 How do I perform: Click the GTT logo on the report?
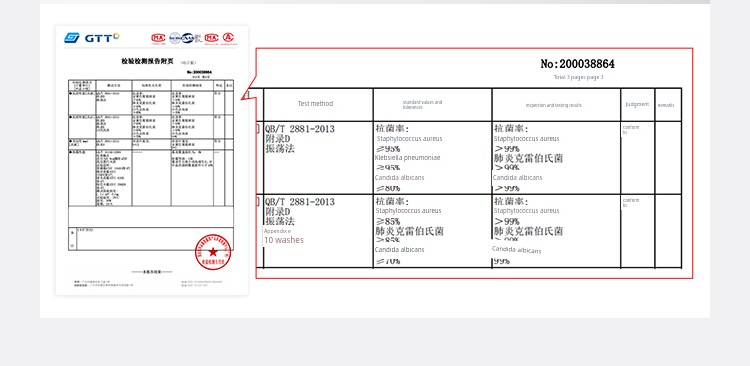91,38
